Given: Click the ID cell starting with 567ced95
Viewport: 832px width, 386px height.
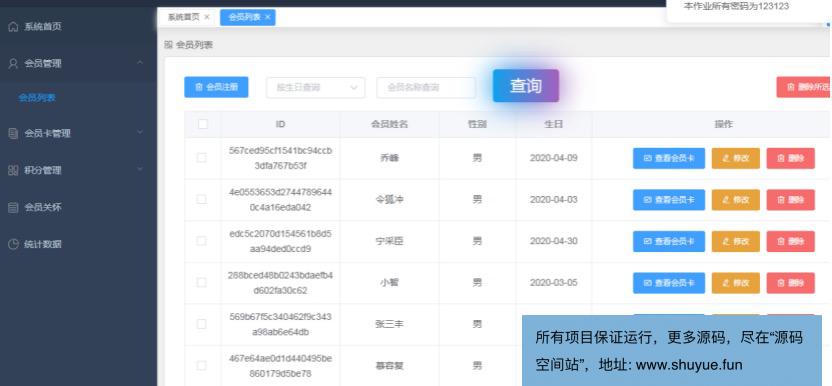Looking at the screenshot, I should point(281,158).
